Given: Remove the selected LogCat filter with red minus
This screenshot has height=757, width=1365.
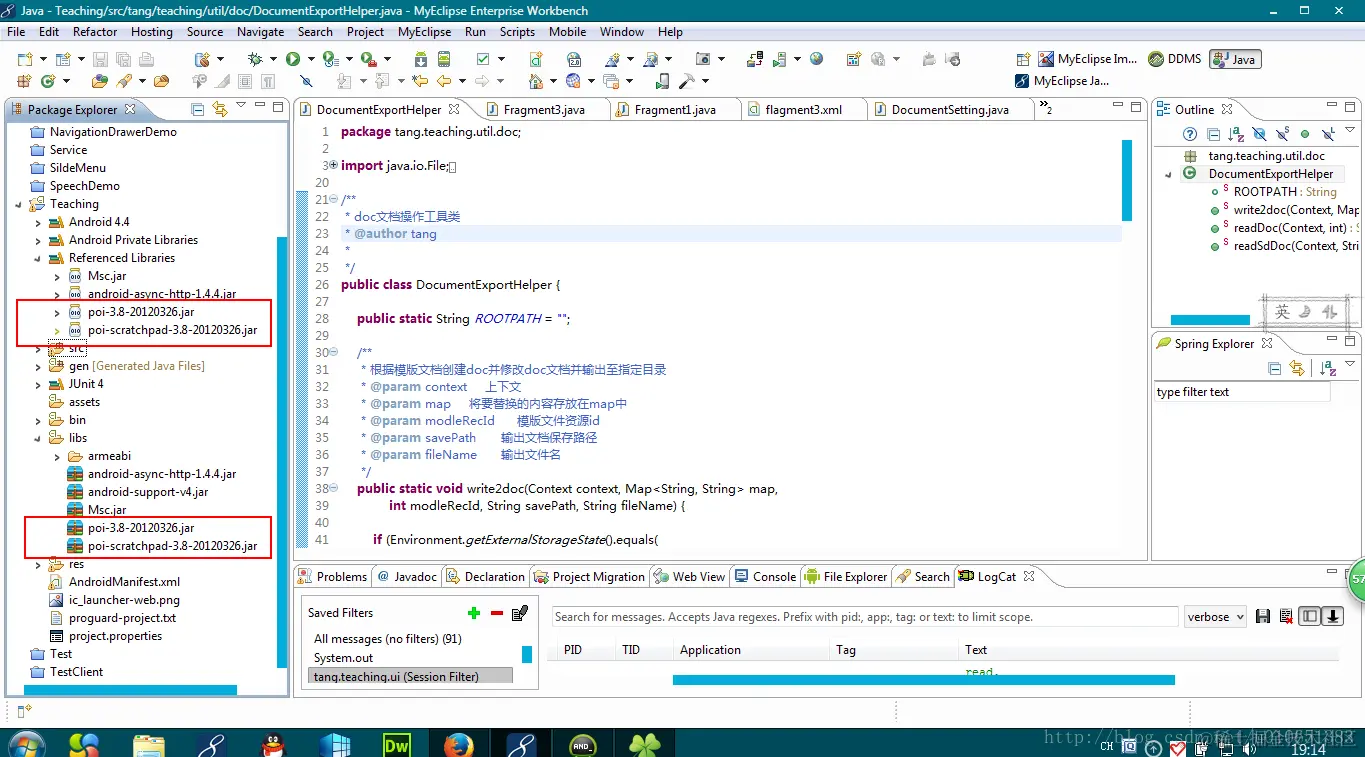Looking at the screenshot, I should click(x=496, y=613).
